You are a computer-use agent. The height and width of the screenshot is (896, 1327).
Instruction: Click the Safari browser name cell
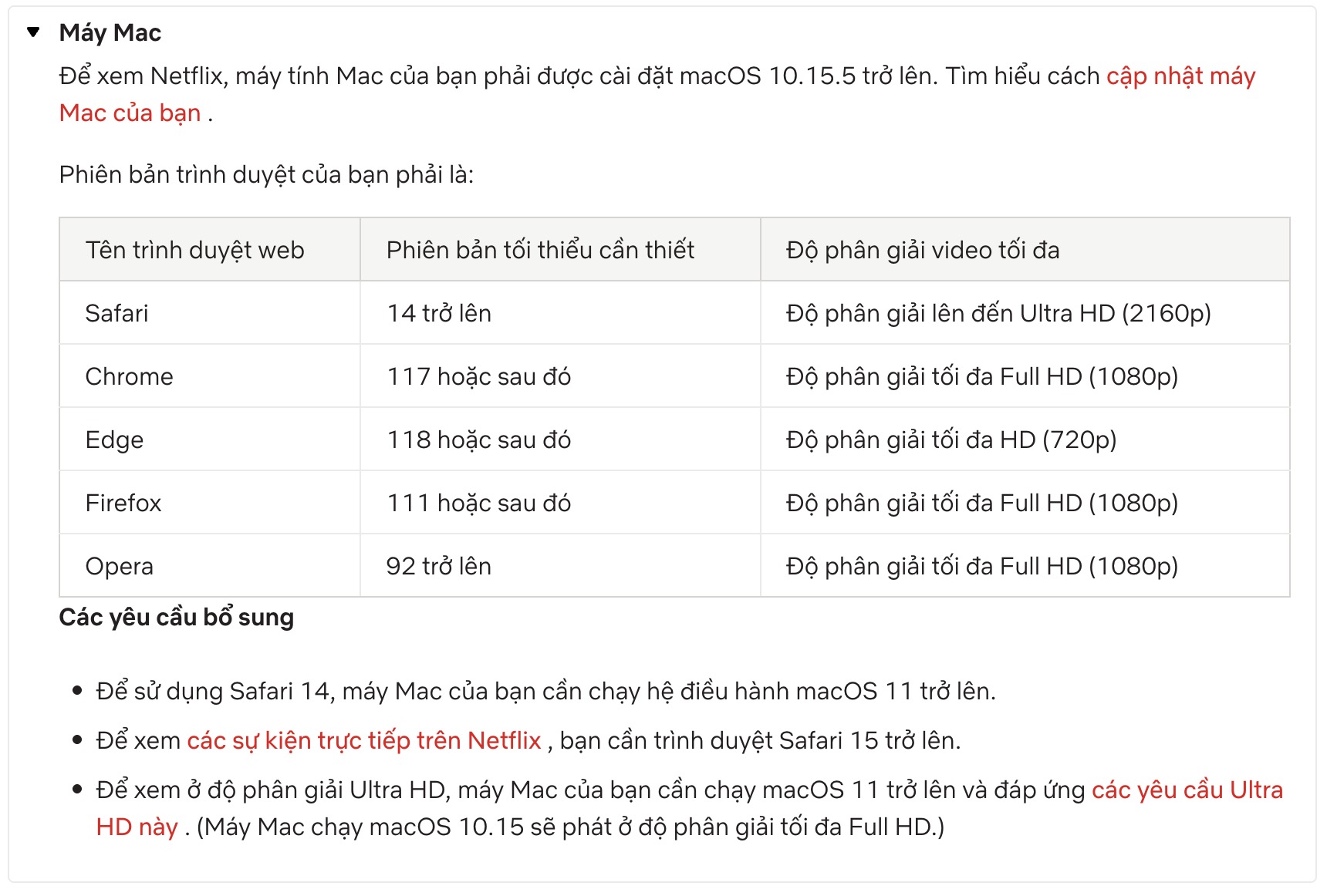click(210, 313)
